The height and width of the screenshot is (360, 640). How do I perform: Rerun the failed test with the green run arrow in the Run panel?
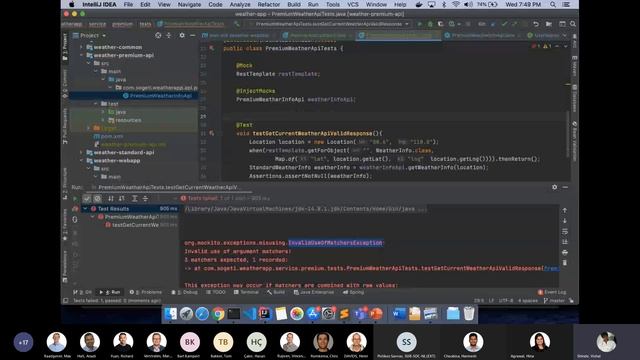tap(75, 199)
